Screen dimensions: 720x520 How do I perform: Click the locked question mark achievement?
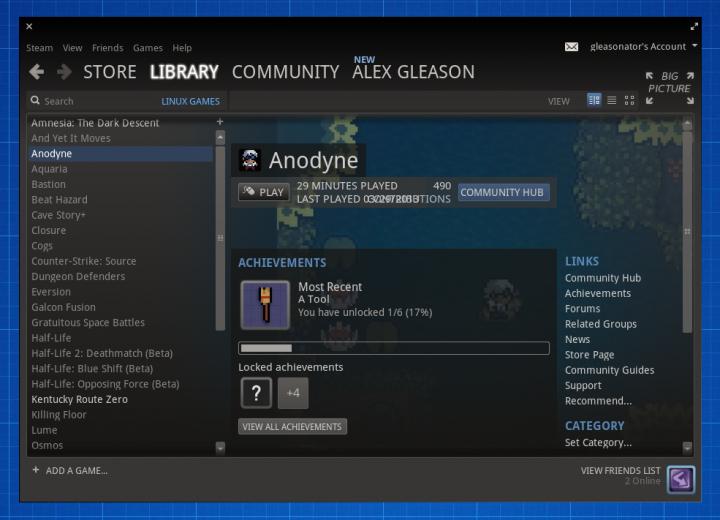tap(256, 393)
